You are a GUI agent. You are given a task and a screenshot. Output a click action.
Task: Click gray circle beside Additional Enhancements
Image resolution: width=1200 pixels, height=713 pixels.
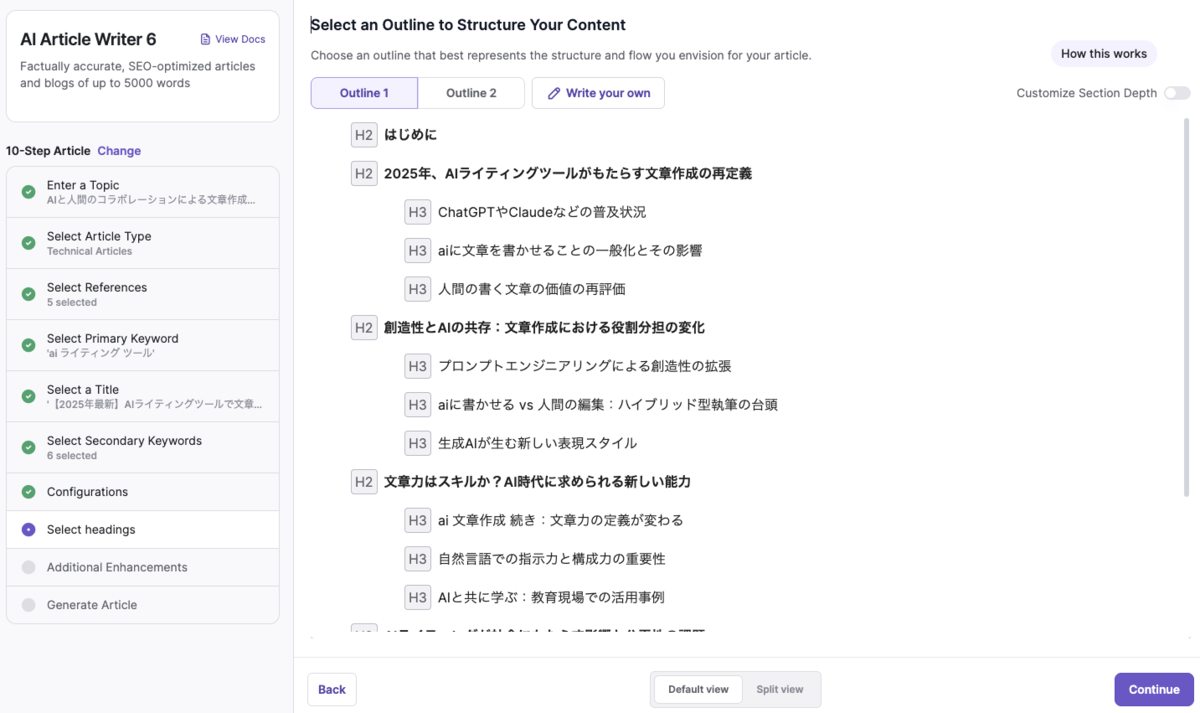click(x=28, y=567)
